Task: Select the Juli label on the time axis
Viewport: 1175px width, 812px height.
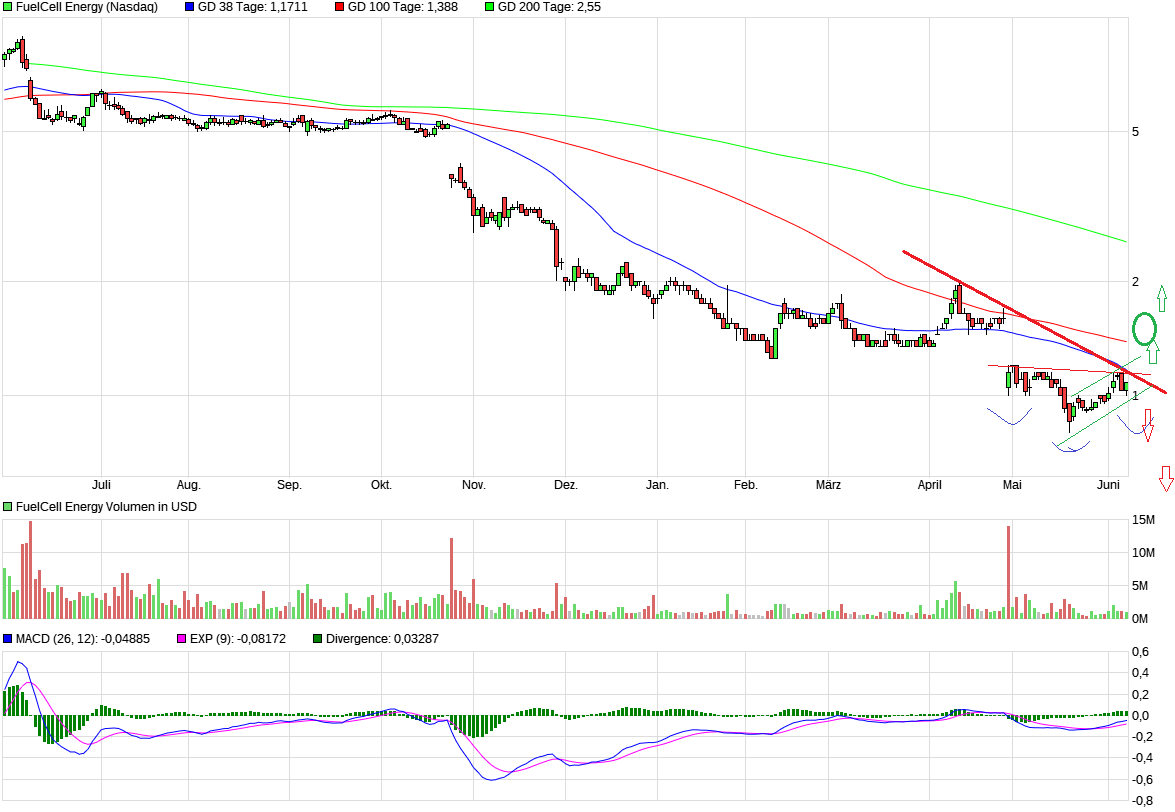Action: (103, 484)
